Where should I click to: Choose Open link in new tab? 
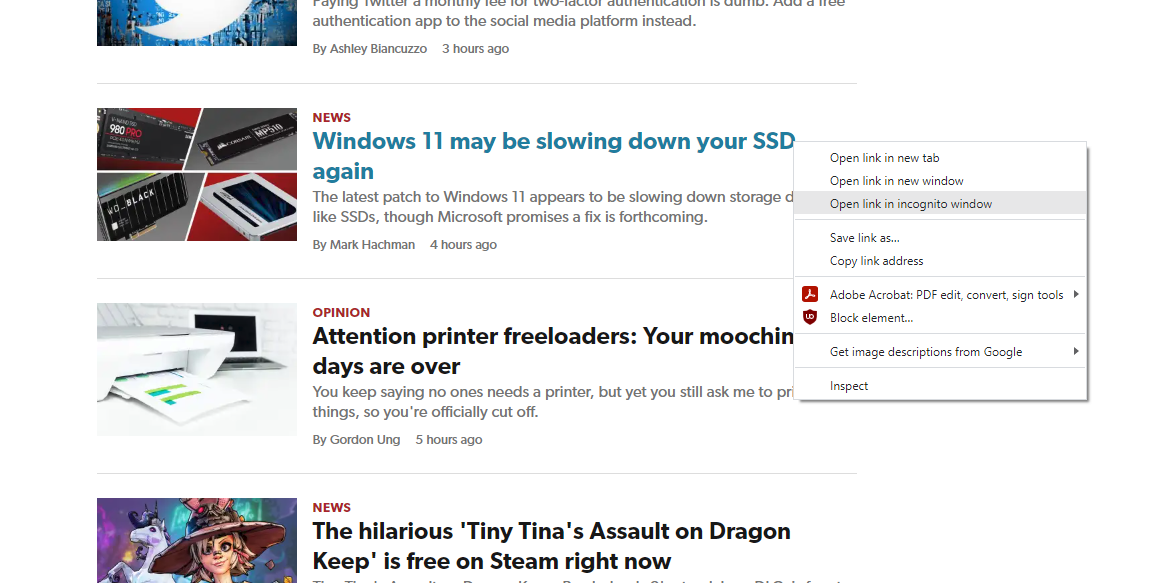coord(940,158)
